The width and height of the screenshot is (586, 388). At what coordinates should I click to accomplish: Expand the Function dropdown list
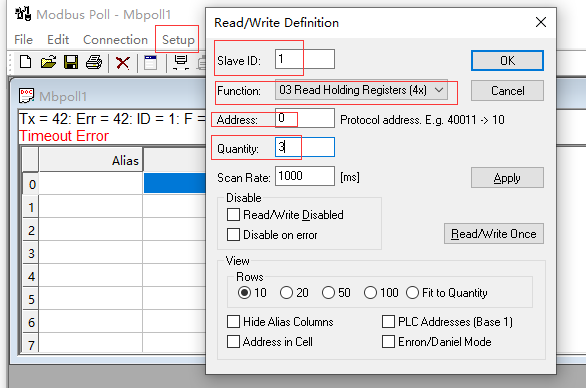(x=439, y=90)
